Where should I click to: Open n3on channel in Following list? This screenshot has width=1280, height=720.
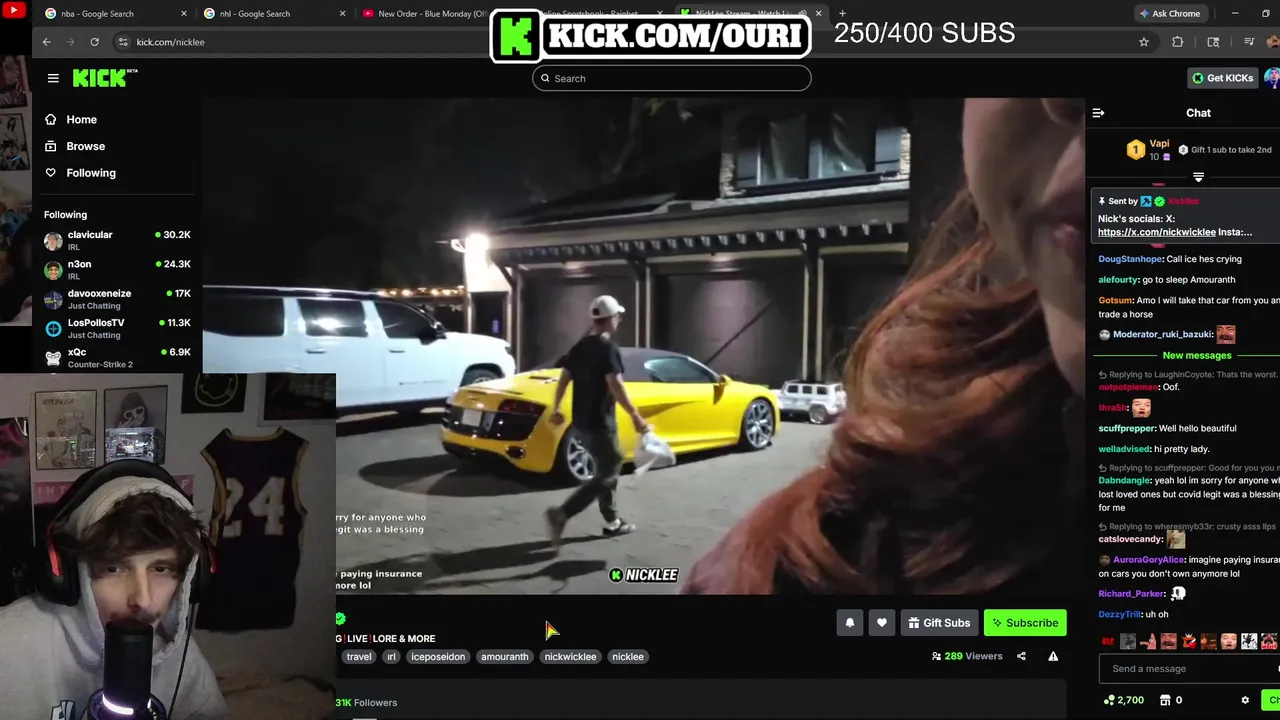point(117,270)
